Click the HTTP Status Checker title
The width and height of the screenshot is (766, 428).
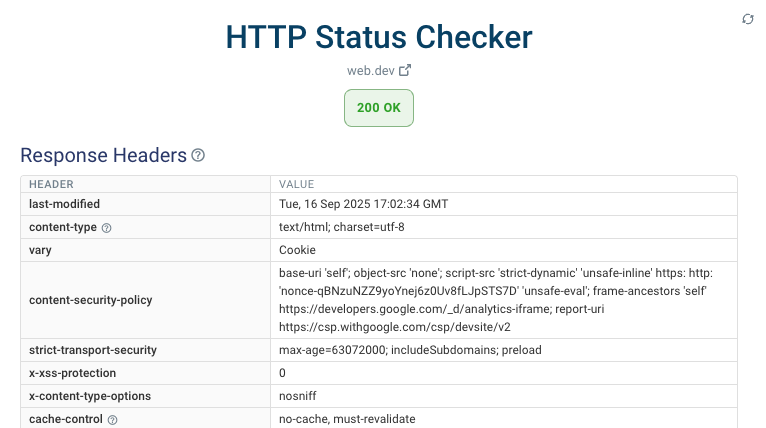379,37
